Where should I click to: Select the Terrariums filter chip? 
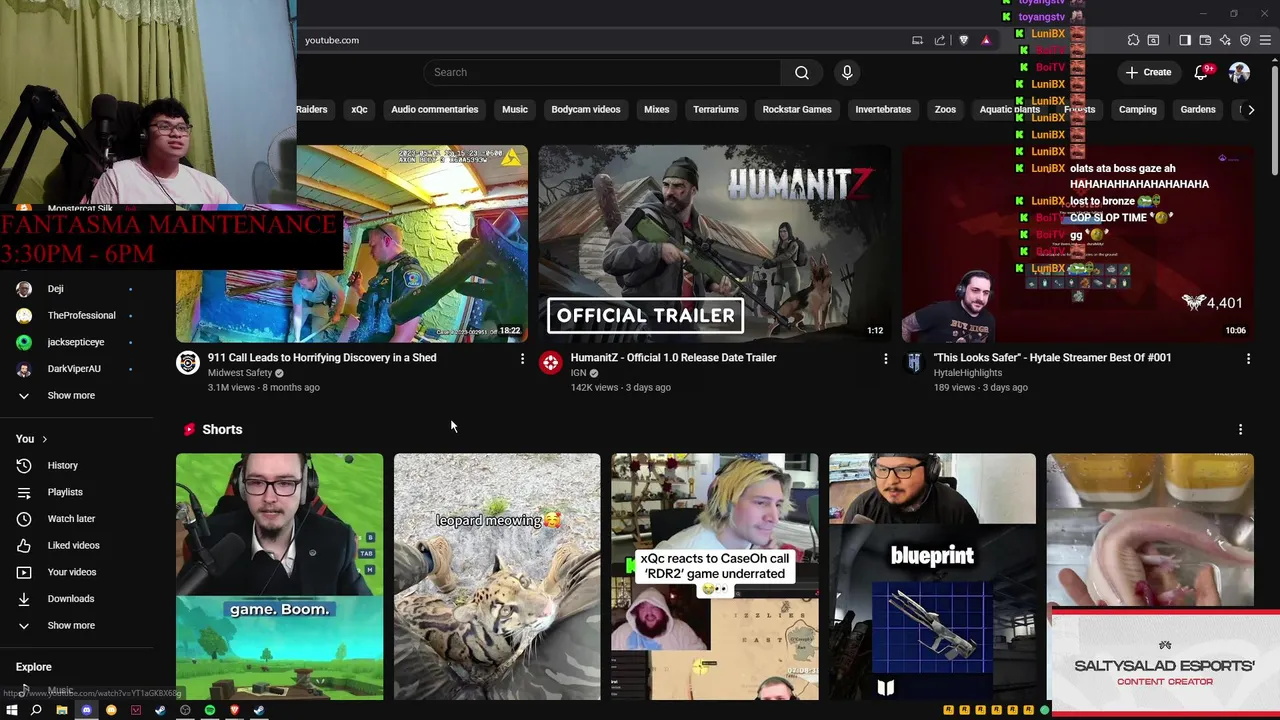(716, 109)
